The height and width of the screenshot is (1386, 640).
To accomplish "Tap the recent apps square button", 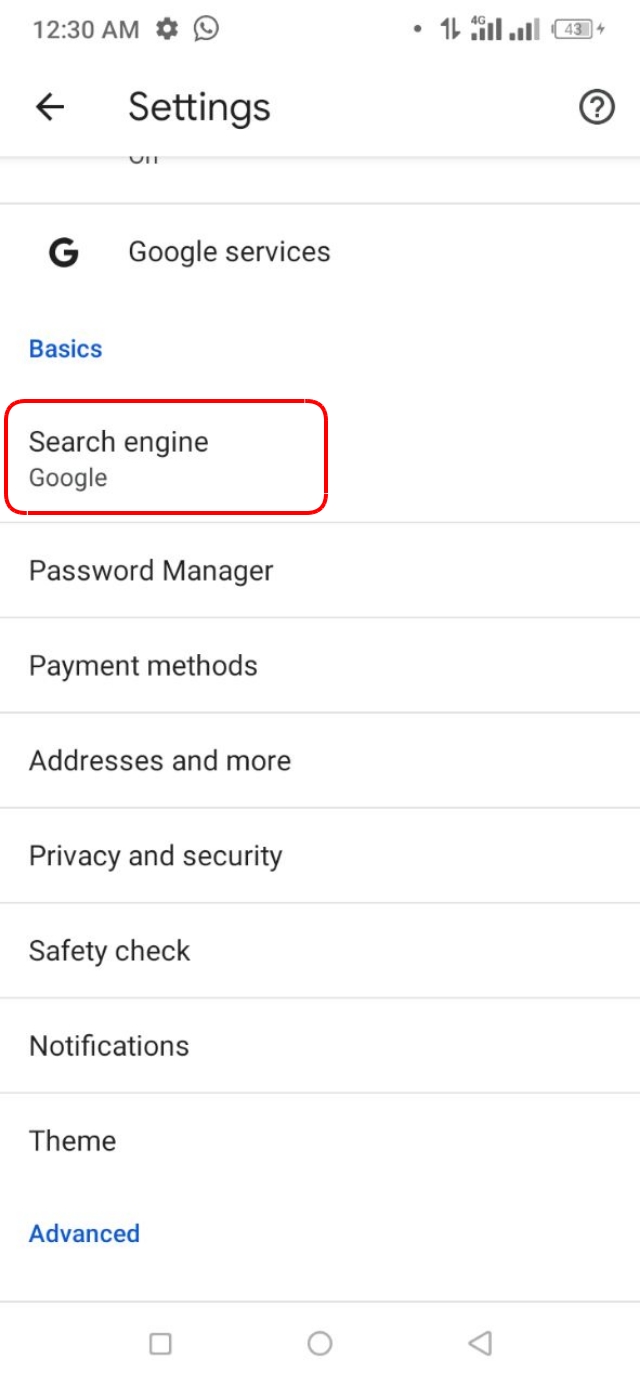I will 160,1344.
